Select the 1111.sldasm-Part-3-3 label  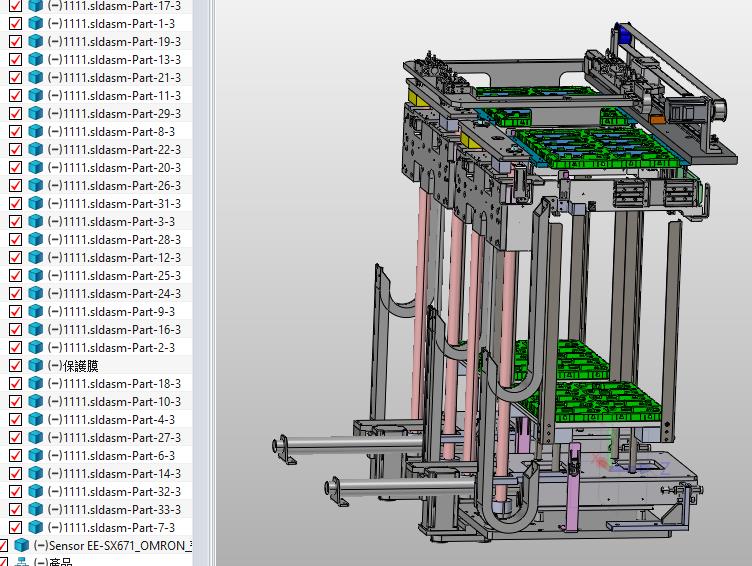click(x=111, y=222)
